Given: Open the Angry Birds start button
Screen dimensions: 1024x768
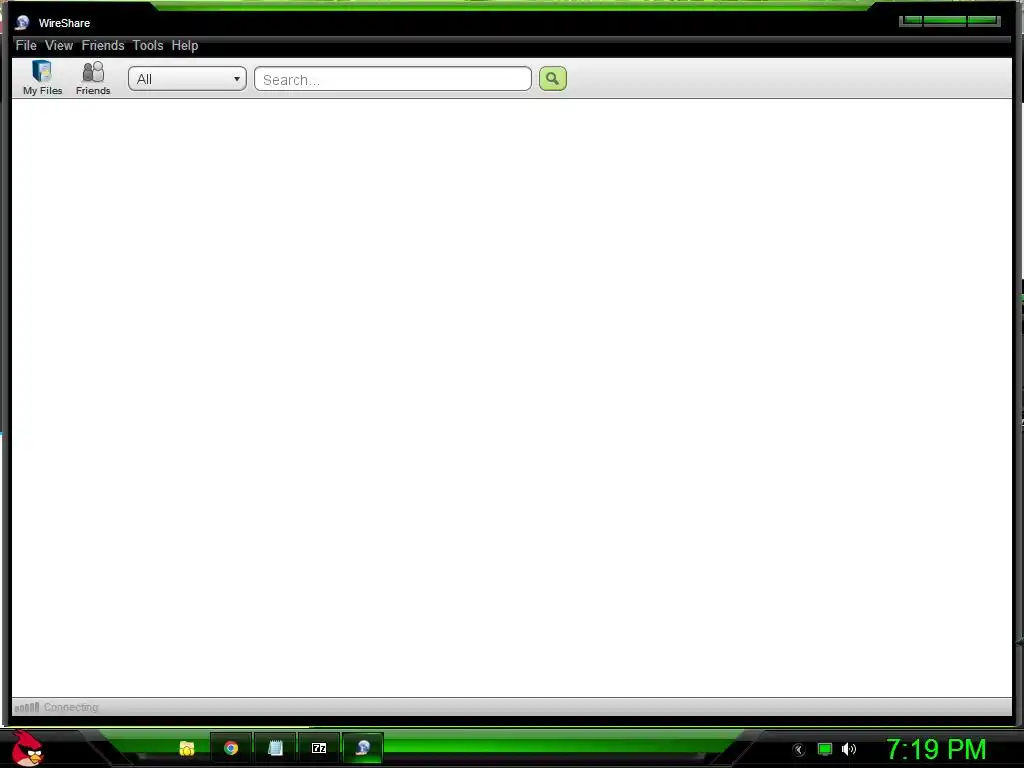Looking at the screenshot, I should point(27,748).
